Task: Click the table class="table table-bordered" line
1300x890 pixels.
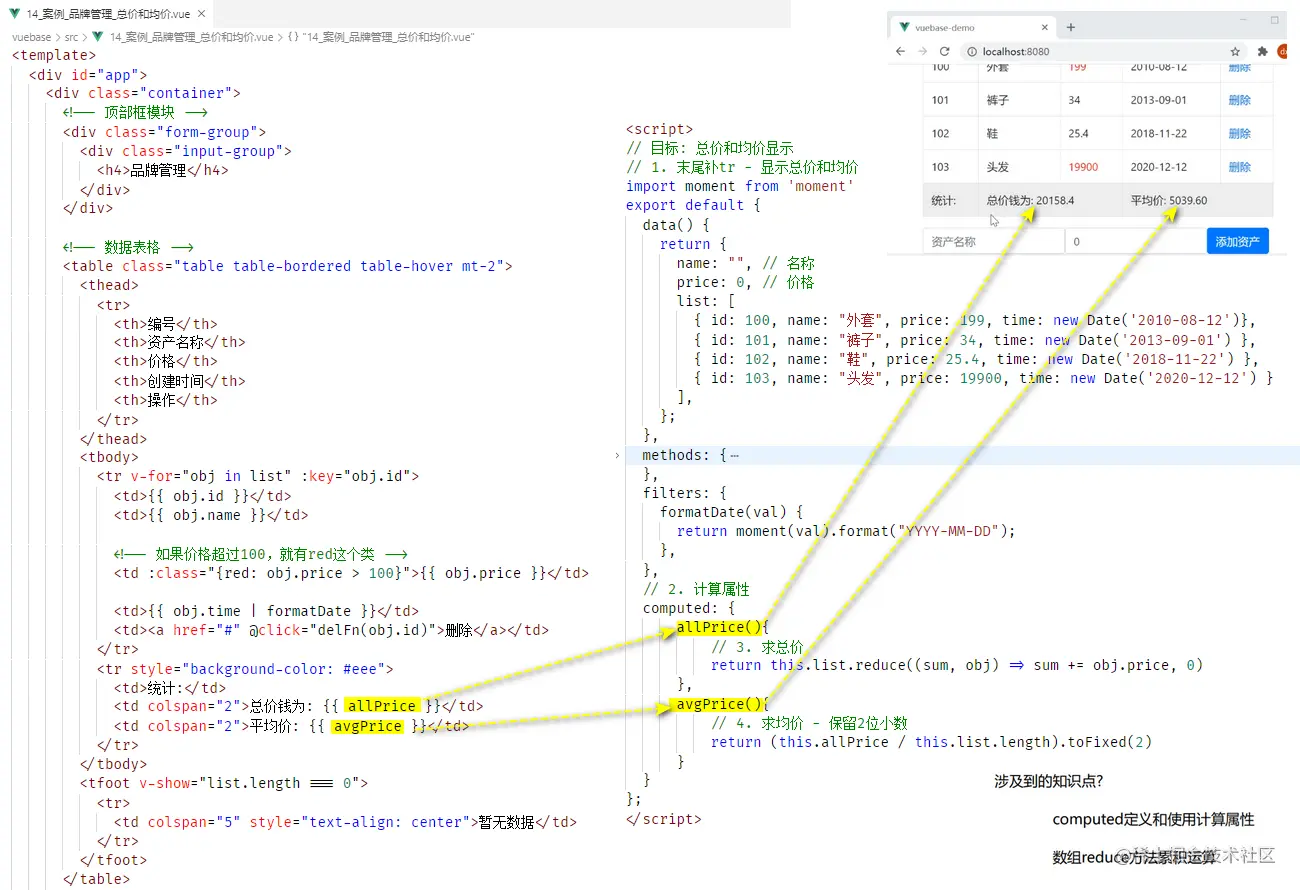Action: tap(287, 266)
